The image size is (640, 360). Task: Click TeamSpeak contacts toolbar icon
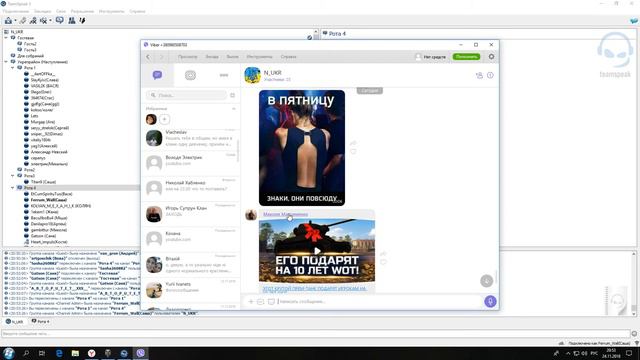tap(71, 20)
